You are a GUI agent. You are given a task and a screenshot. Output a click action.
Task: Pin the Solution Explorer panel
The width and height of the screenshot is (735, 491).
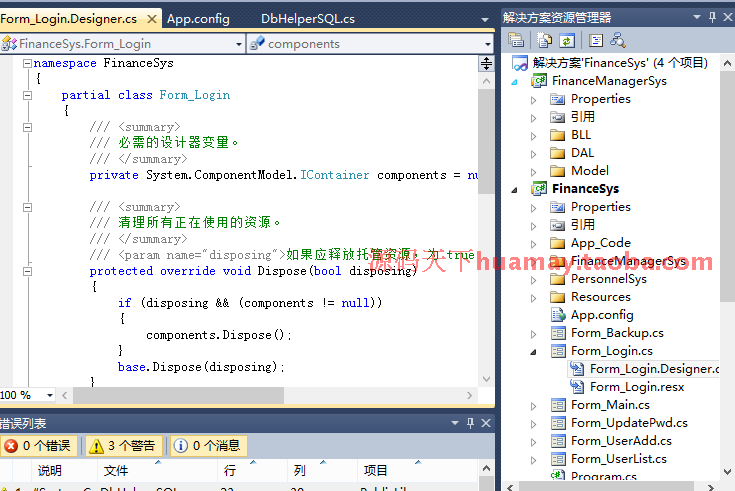click(712, 17)
